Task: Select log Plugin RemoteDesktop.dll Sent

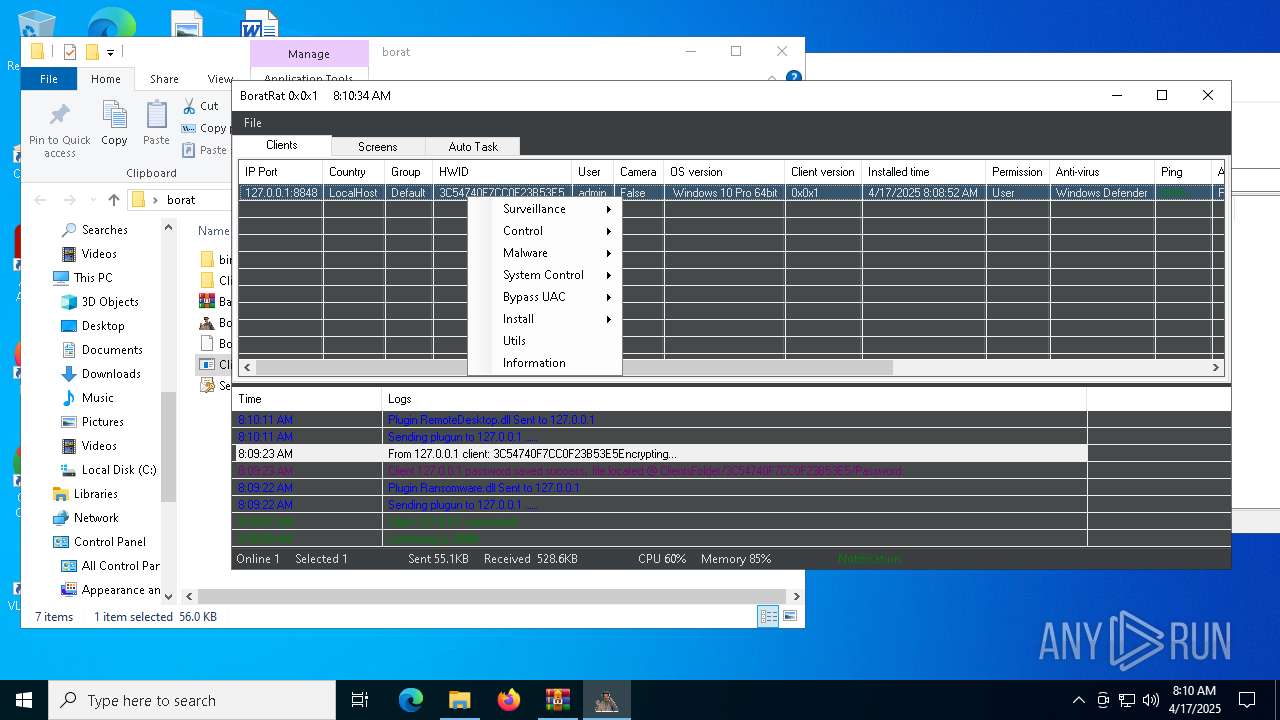Action: coord(660,420)
